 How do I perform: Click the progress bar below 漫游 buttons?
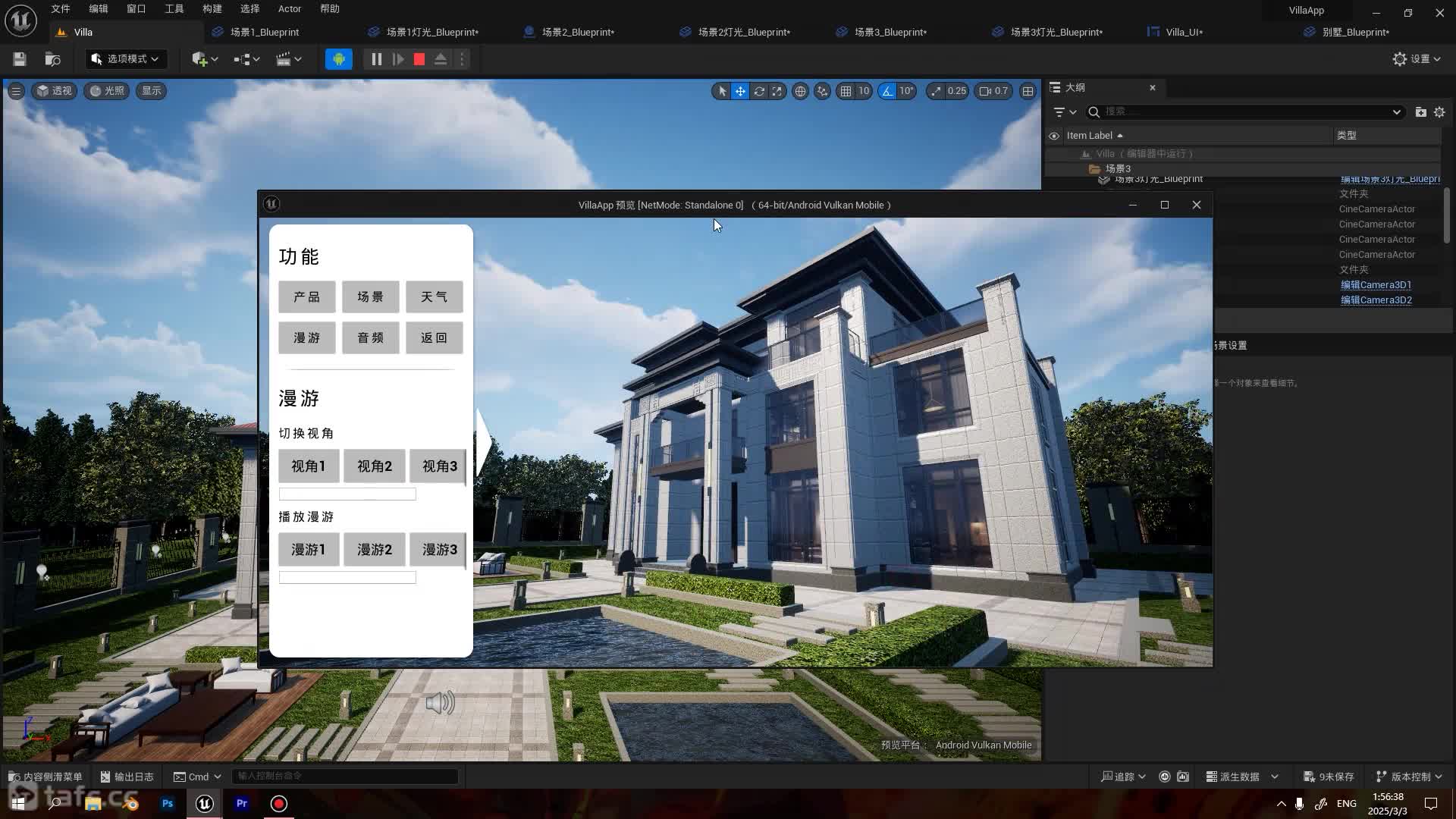pos(347,578)
